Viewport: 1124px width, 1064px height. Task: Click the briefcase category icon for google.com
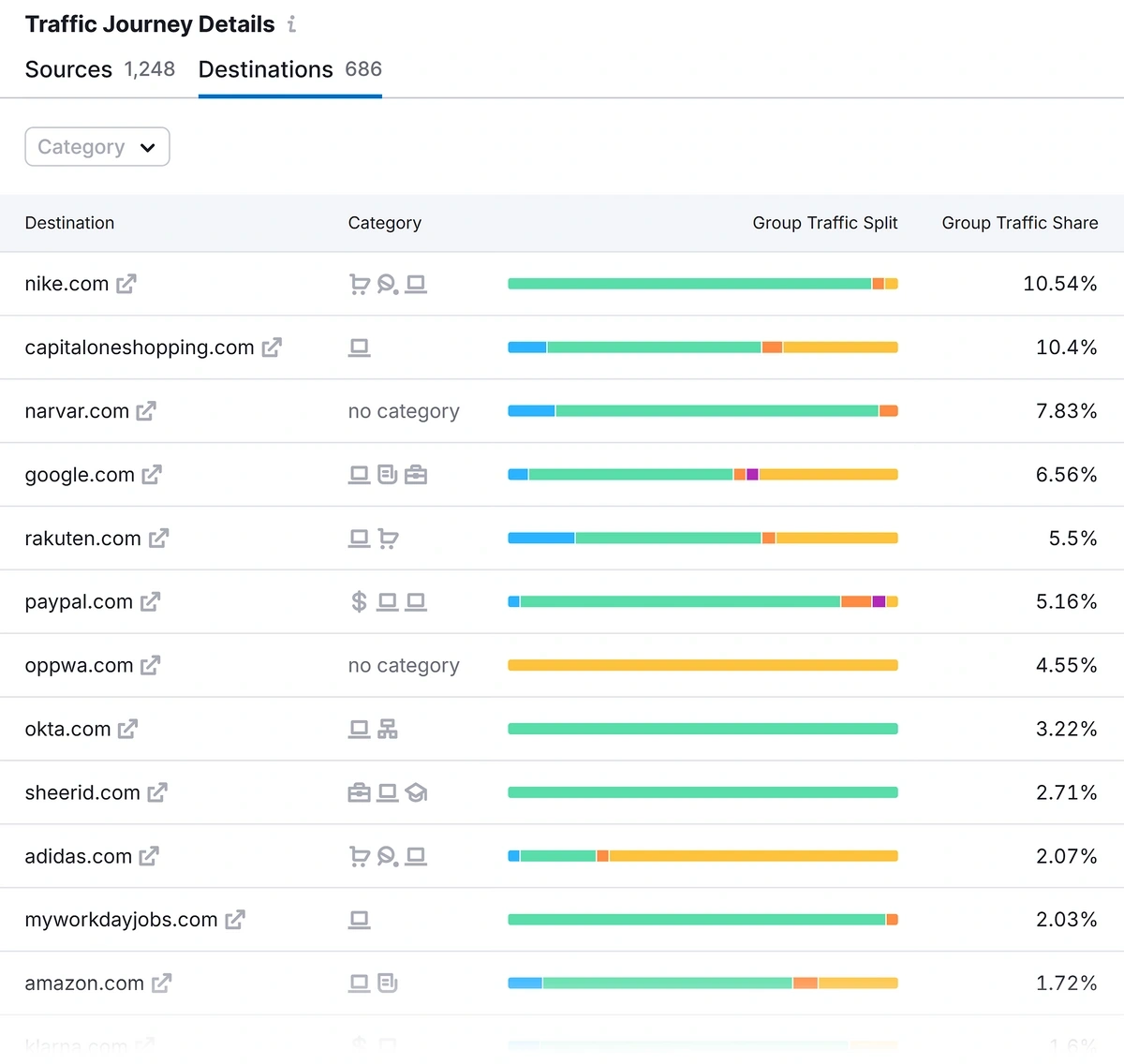click(416, 475)
